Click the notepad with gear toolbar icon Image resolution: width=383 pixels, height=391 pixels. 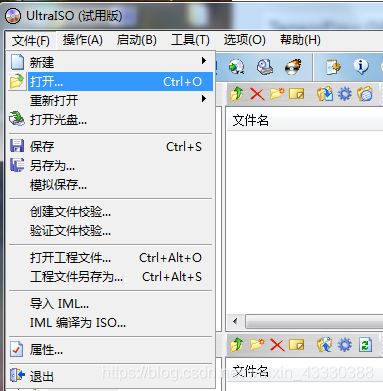[x=333, y=67]
